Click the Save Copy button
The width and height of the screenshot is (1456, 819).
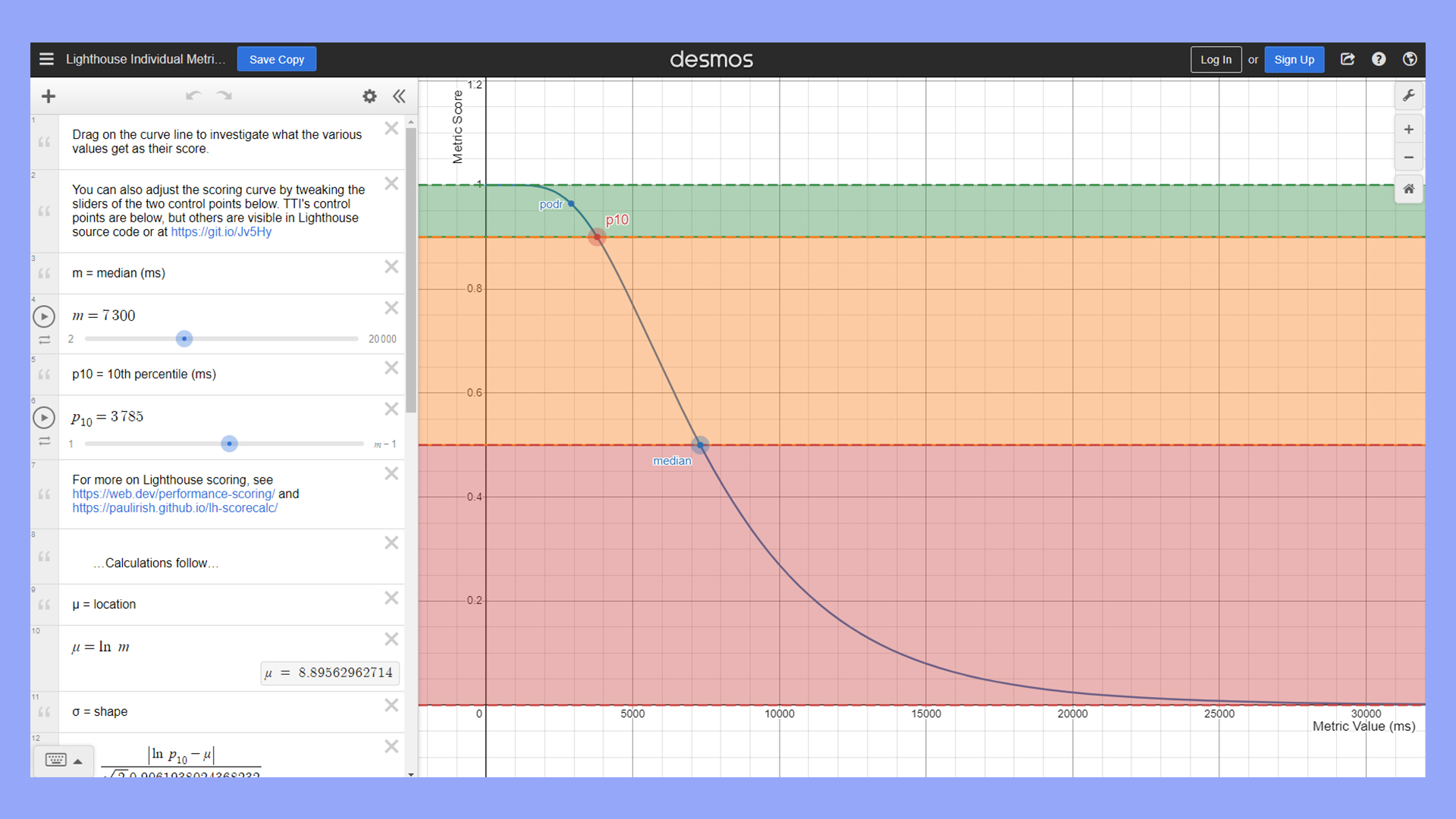click(x=276, y=58)
